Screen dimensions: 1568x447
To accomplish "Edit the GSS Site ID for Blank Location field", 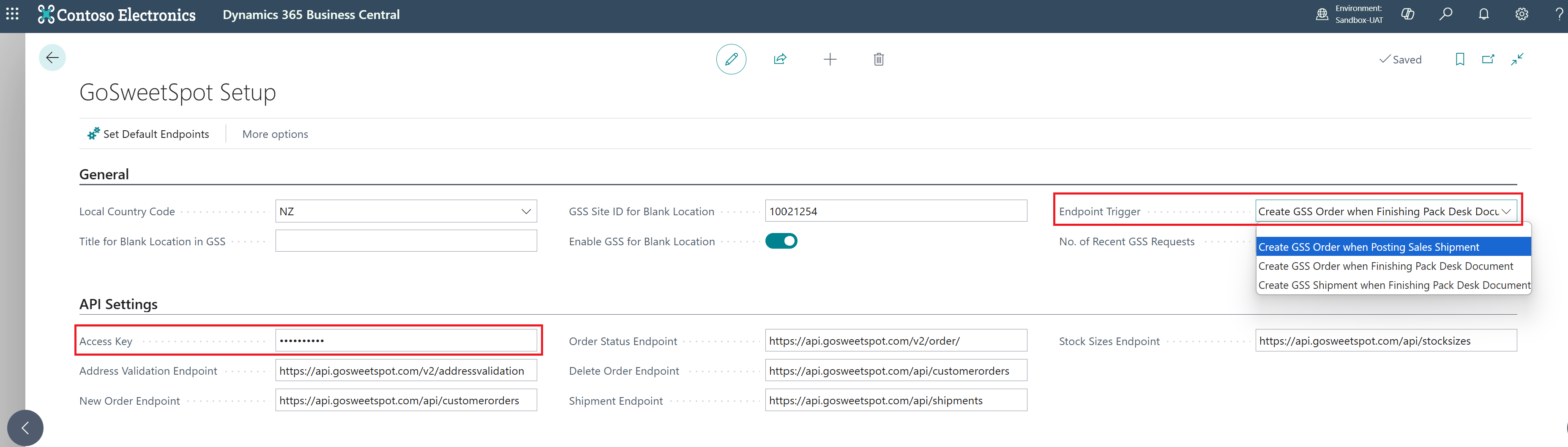I will pos(896,211).
